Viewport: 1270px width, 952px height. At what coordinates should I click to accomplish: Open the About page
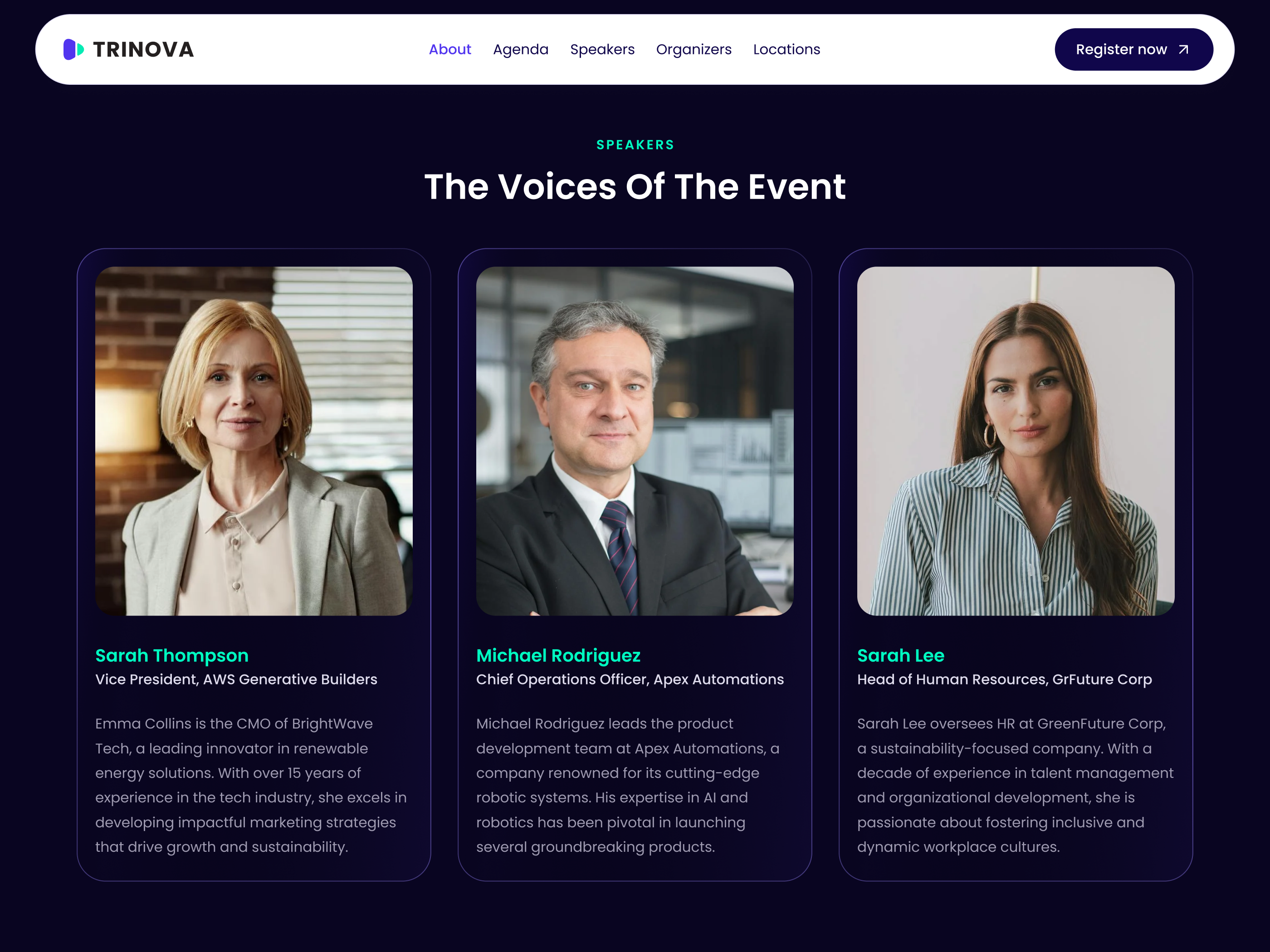click(x=450, y=50)
